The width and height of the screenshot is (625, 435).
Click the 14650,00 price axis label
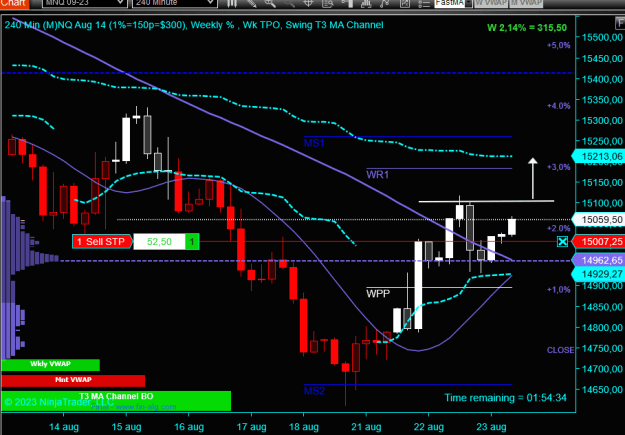(602, 390)
